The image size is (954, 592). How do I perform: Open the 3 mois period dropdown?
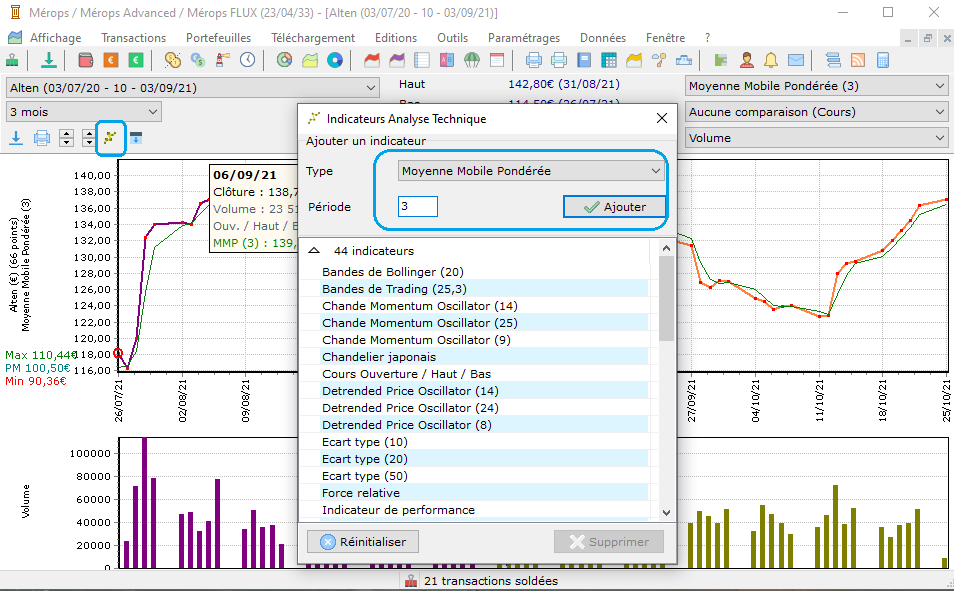83,112
